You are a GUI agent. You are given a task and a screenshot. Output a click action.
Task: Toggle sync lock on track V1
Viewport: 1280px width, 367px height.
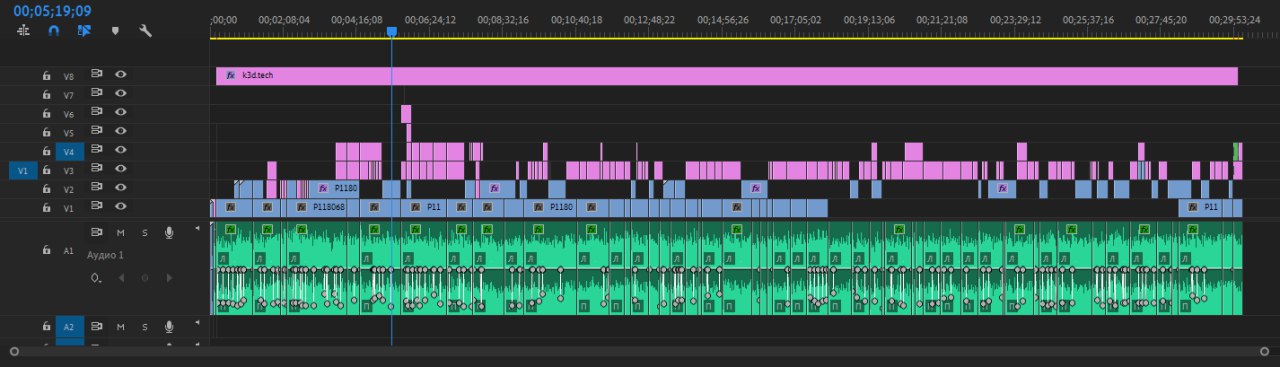click(x=98, y=206)
